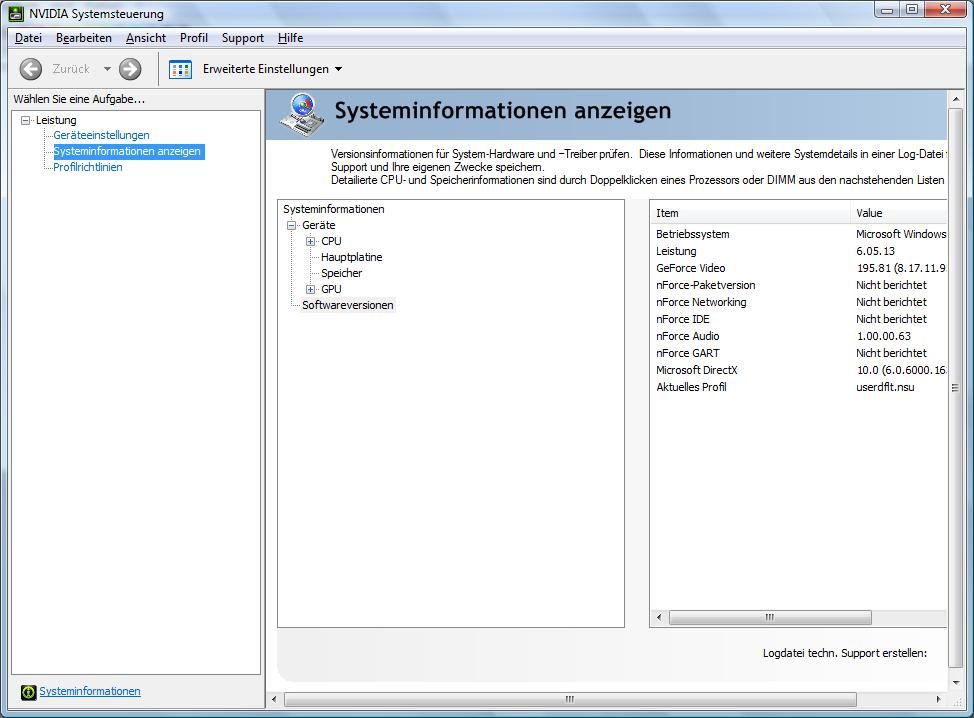This screenshot has width=974, height=718.
Task: Open the Geräteeinstellungen task link
Action: tap(101, 135)
